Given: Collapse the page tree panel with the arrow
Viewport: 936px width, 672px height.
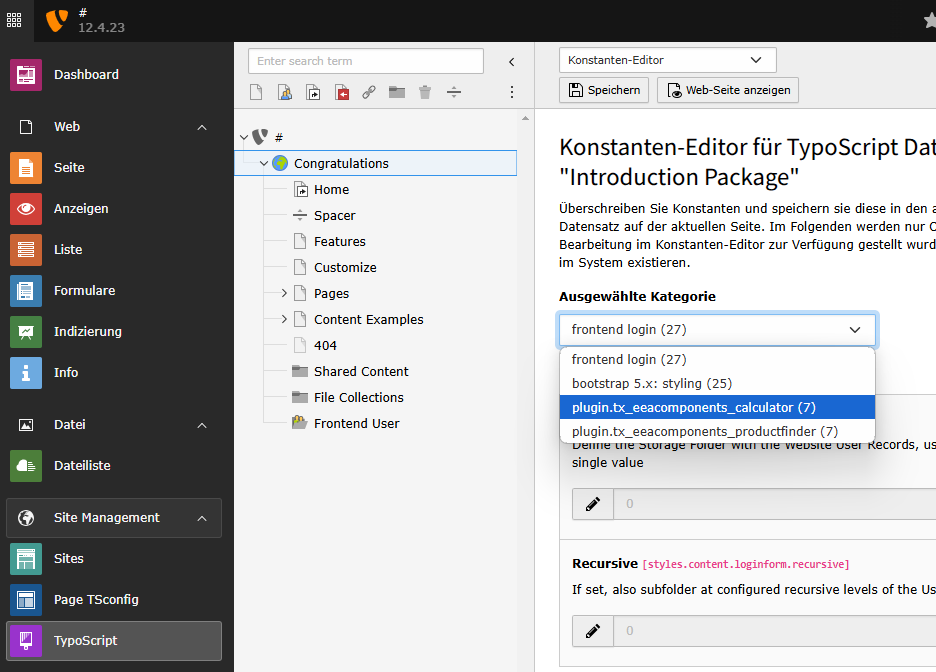Looking at the screenshot, I should (512, 61).
